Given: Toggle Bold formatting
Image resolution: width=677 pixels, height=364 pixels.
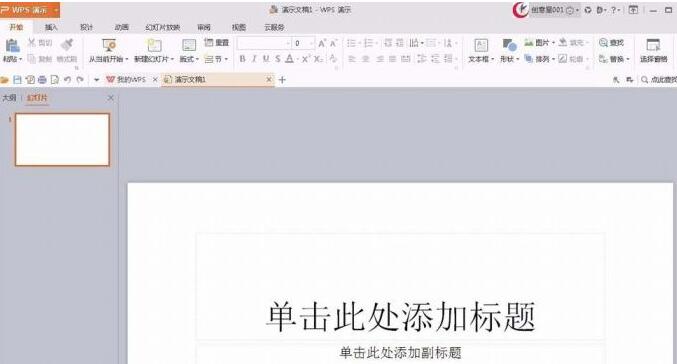Looking at the screenshot, I should pos(243,59).
